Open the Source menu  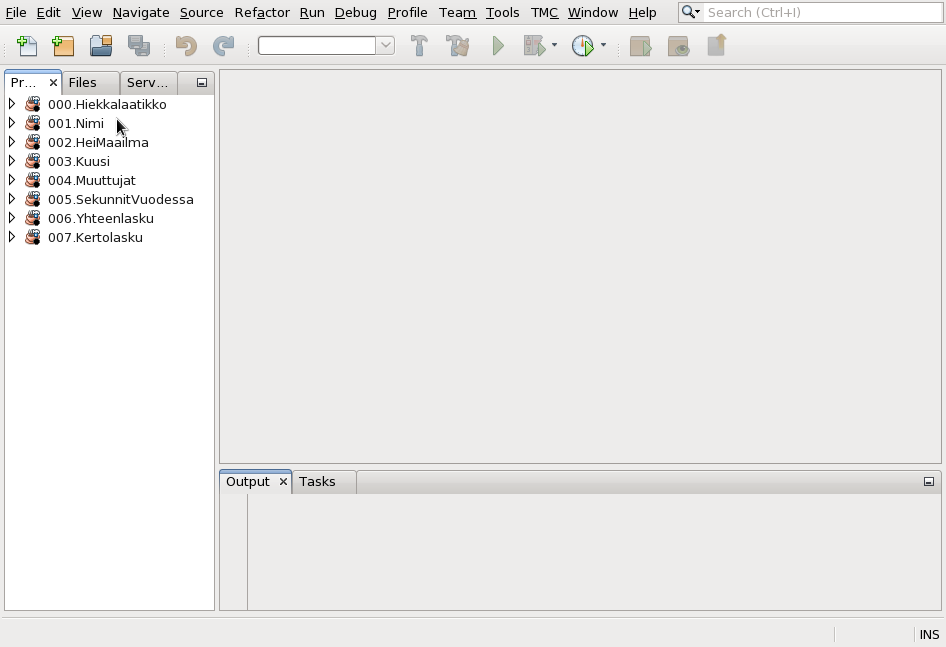tap(202, 13)
